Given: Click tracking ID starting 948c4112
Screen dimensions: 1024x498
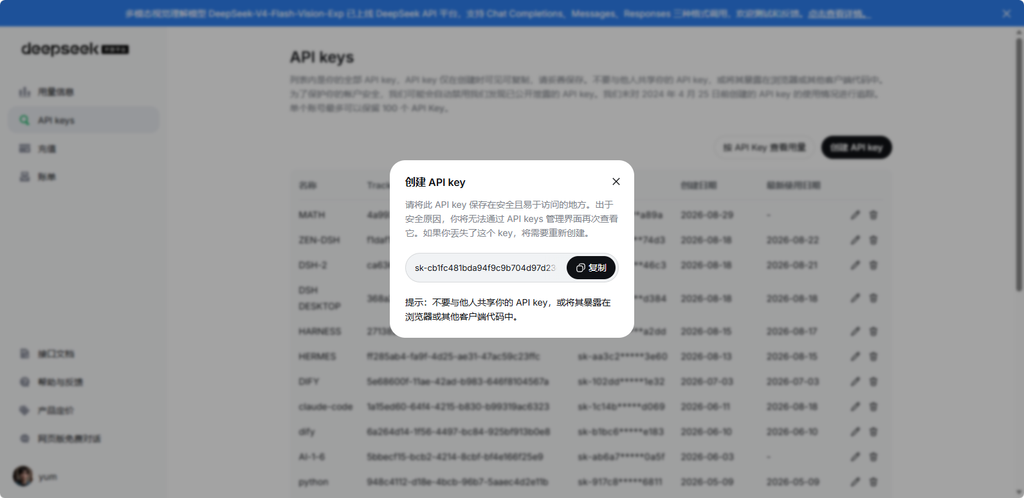Looking at the screenshot, I should (x=457, y=482).
